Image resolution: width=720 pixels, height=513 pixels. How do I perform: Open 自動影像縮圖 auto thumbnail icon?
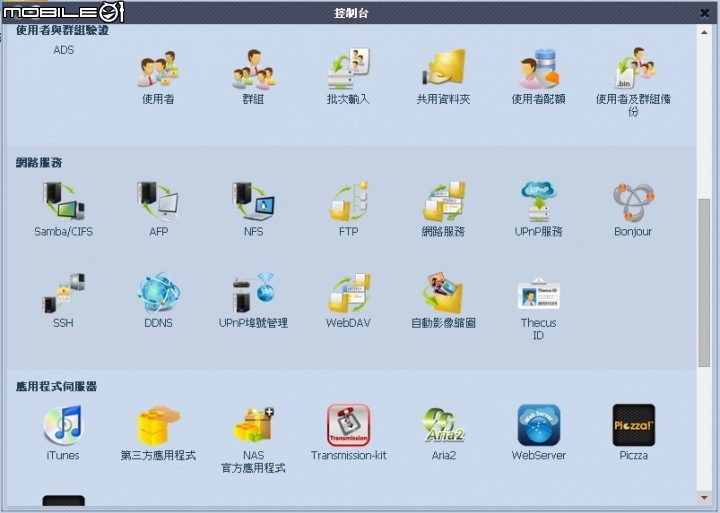pos(444,292)
